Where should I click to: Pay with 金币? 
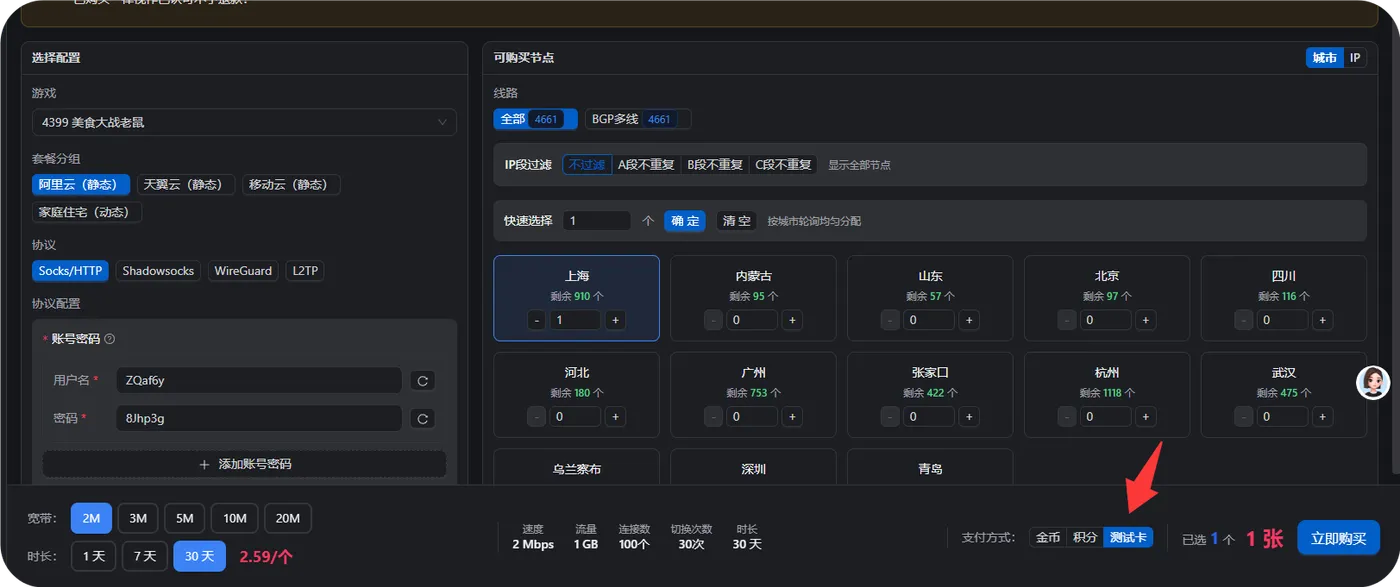(1048, 538)
